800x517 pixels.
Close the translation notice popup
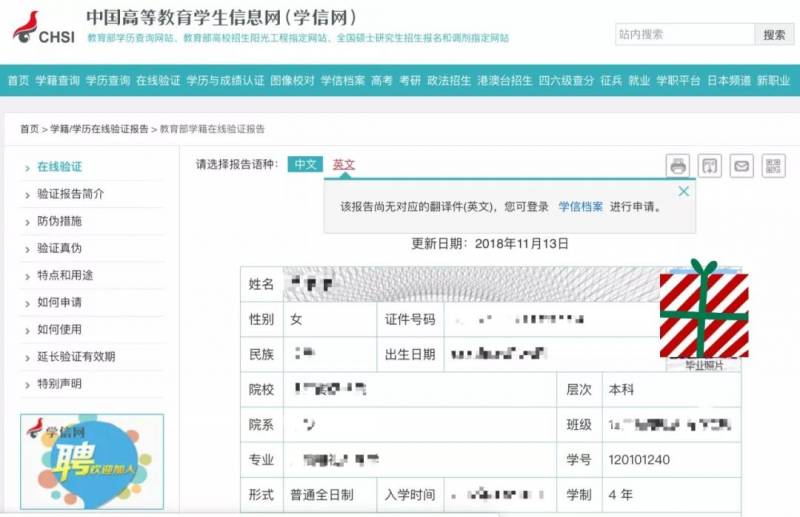pos(684,191)
